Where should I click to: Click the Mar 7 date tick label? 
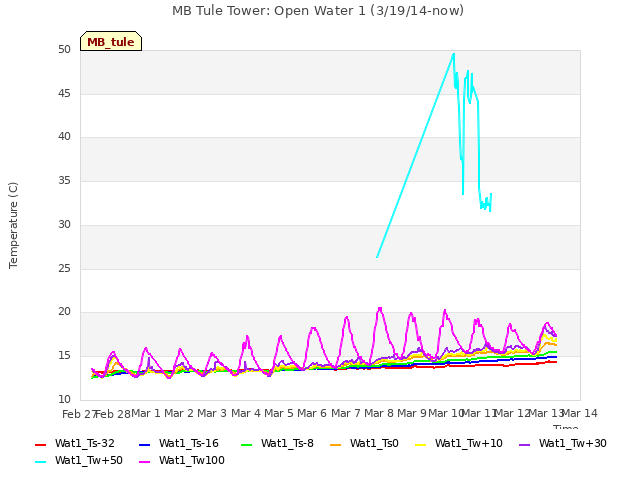point(346,413)
